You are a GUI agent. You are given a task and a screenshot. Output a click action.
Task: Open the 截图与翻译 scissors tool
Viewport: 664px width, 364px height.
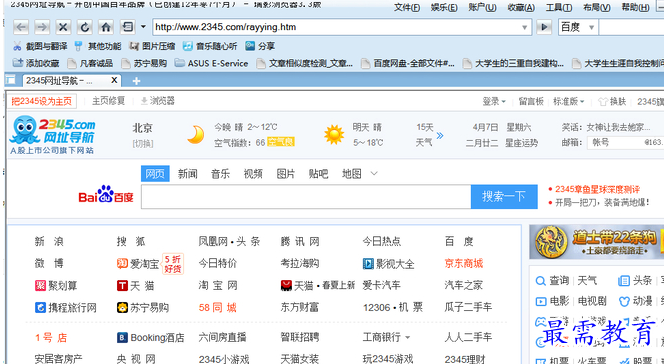coord(40,46)
